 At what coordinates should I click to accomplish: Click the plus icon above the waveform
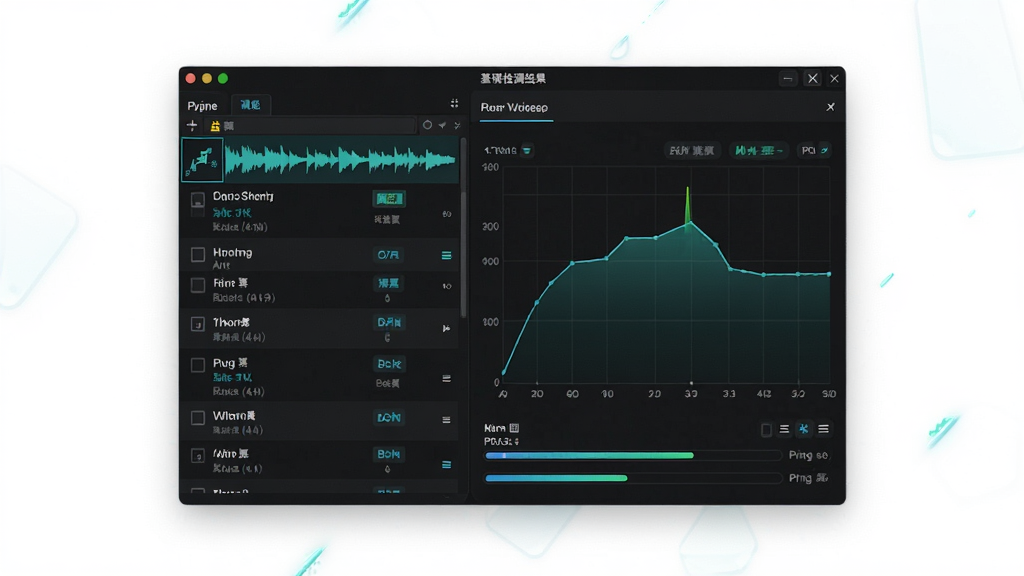pos(192,125)
